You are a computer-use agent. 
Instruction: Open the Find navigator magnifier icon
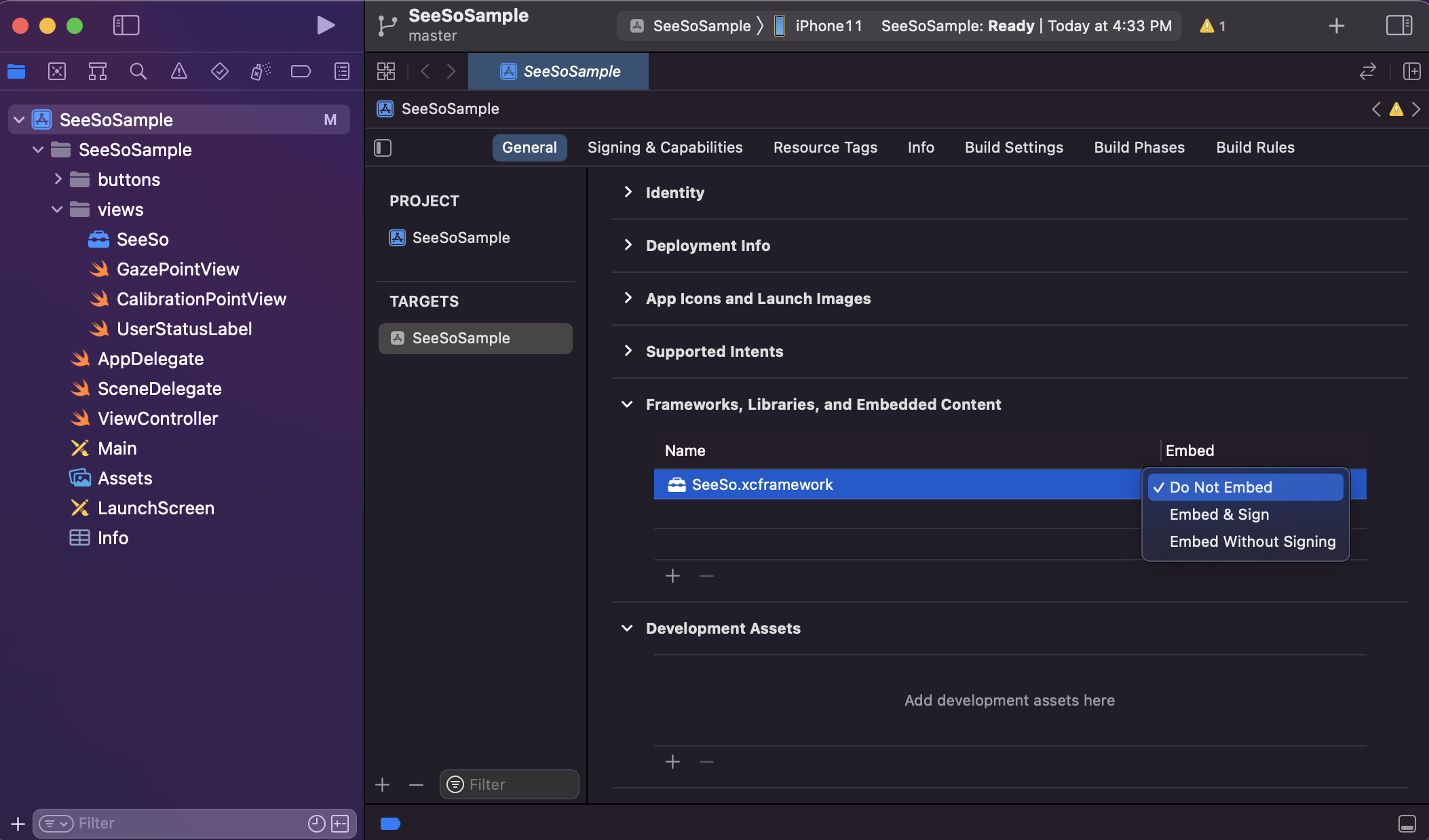[138, 71]
